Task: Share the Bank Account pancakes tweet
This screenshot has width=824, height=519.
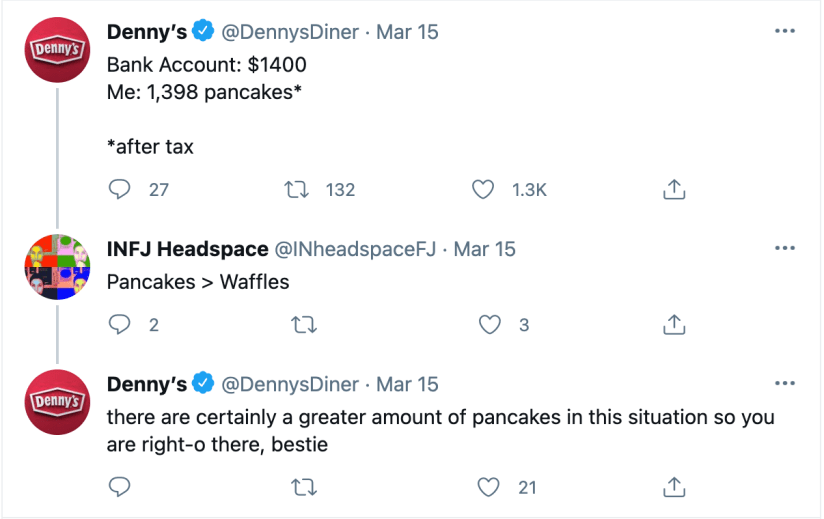Action: [673, 189]
